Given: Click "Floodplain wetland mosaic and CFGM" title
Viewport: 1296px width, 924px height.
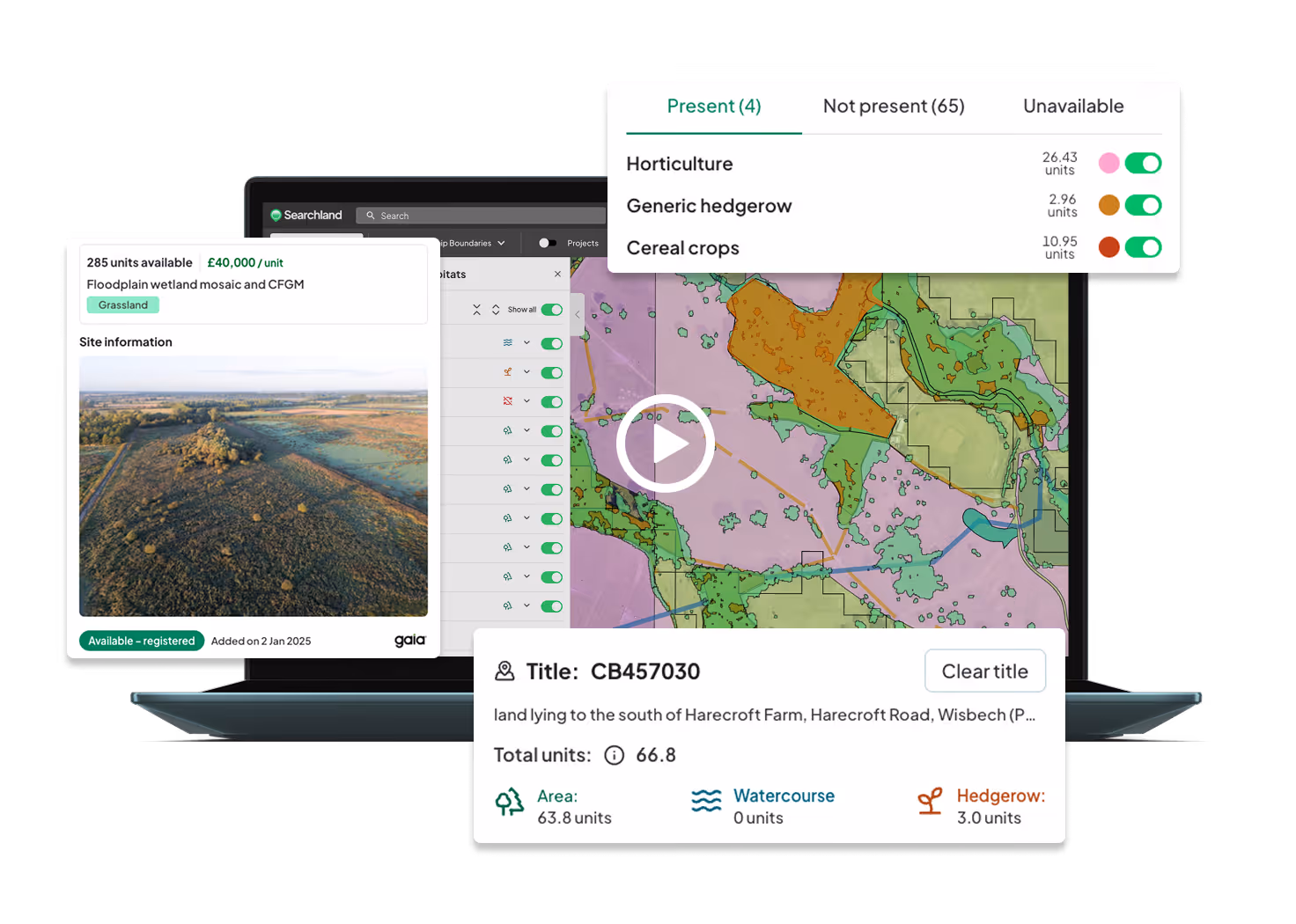Looking at the screenshot, I should (x=195, y=284).
